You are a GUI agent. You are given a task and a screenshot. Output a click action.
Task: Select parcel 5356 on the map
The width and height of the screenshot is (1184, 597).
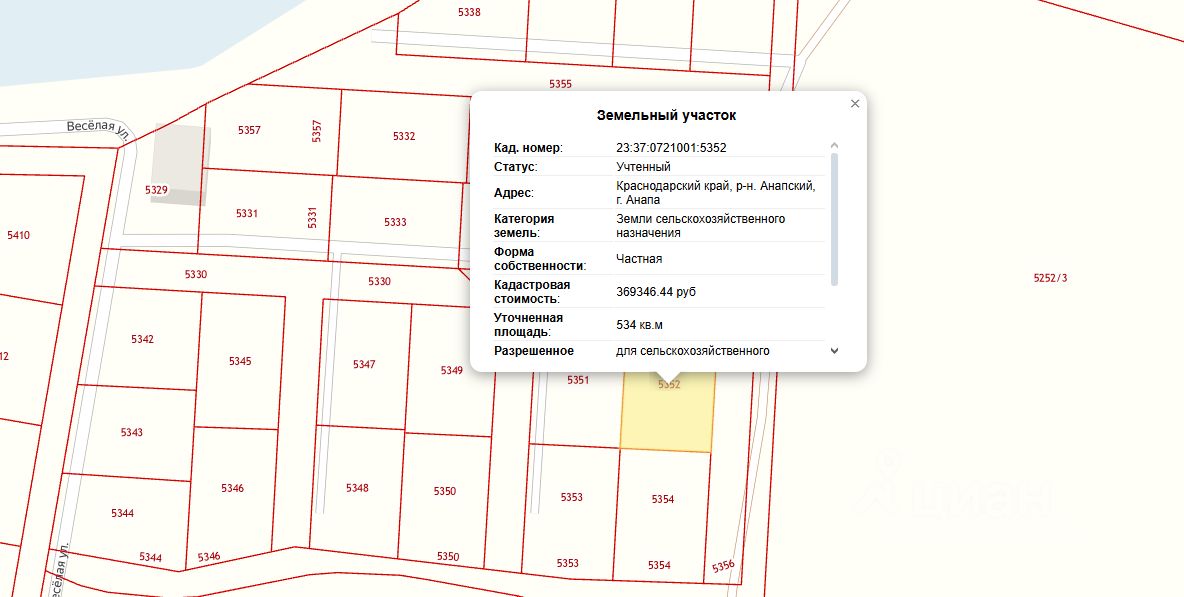coord(723,566)
